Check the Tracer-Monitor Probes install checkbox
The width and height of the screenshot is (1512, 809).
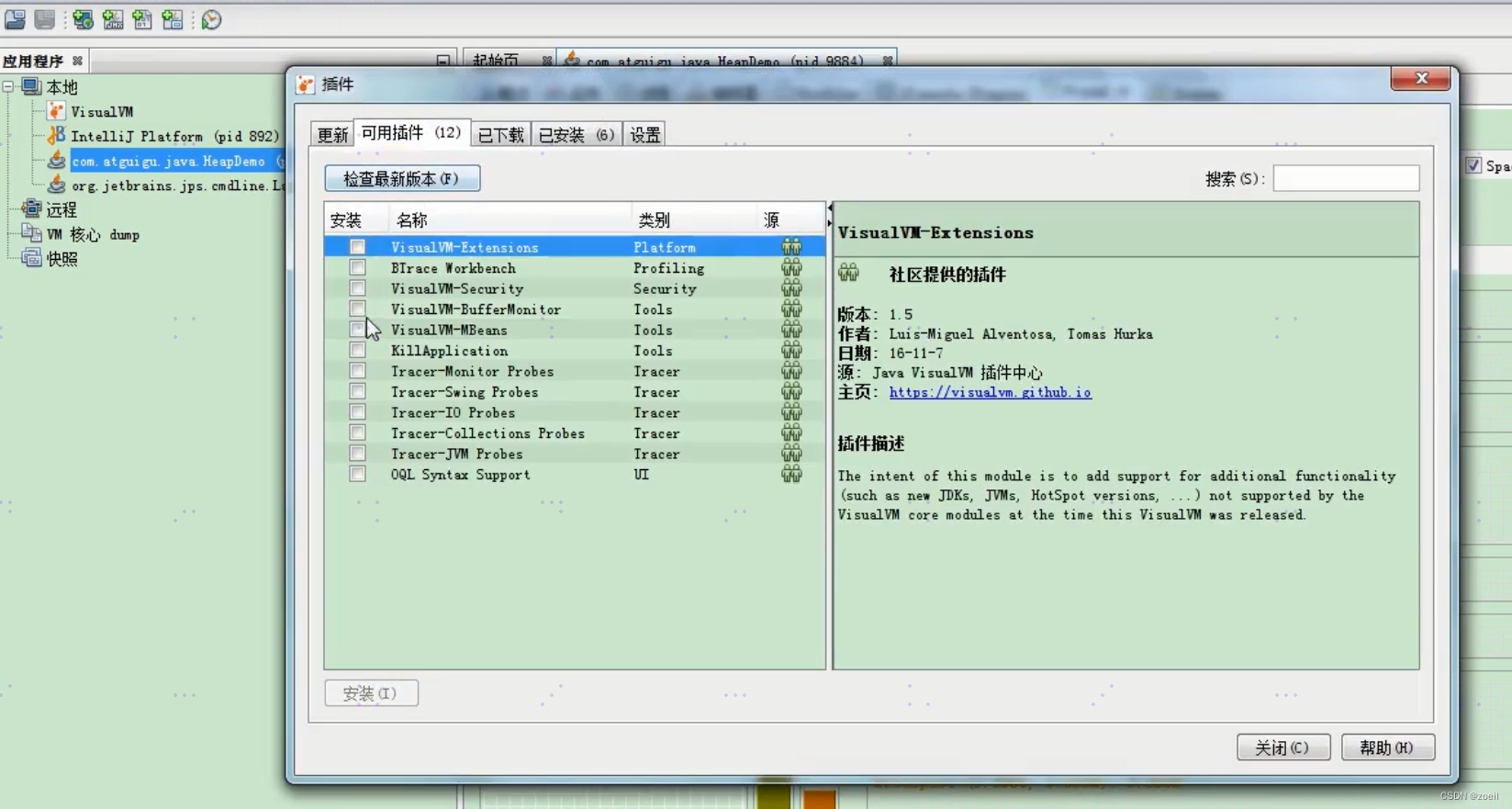click(357, 371)
